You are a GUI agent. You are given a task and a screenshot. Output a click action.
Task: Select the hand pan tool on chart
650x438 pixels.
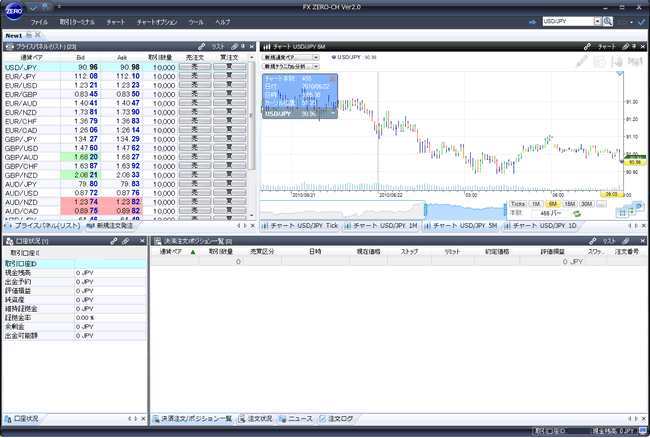(x=617, y=62)
